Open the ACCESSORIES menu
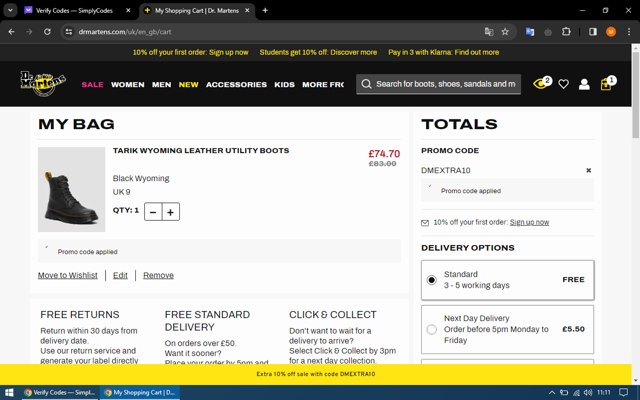 pos(236,84)
